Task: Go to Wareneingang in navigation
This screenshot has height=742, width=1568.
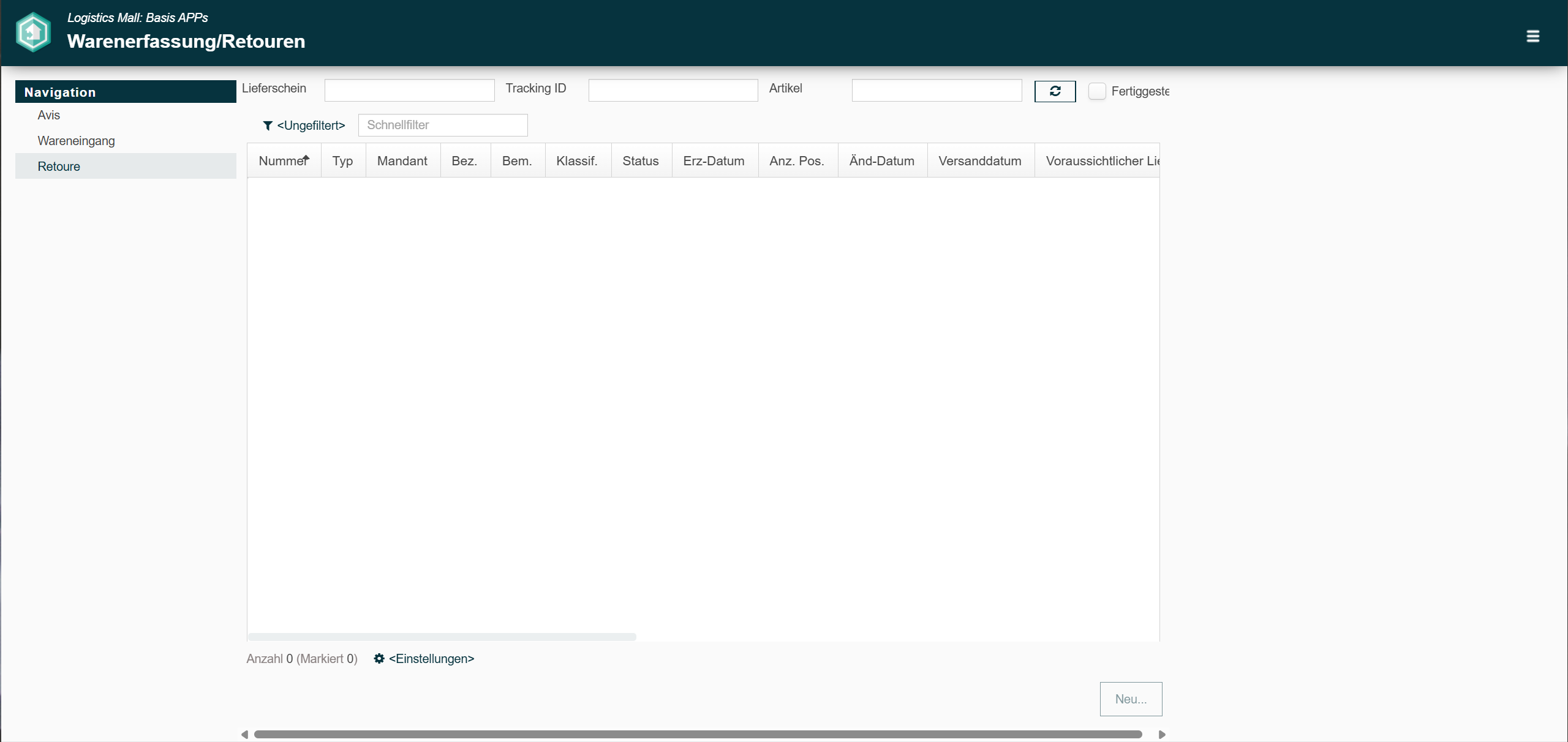Action: coord(76,141)
